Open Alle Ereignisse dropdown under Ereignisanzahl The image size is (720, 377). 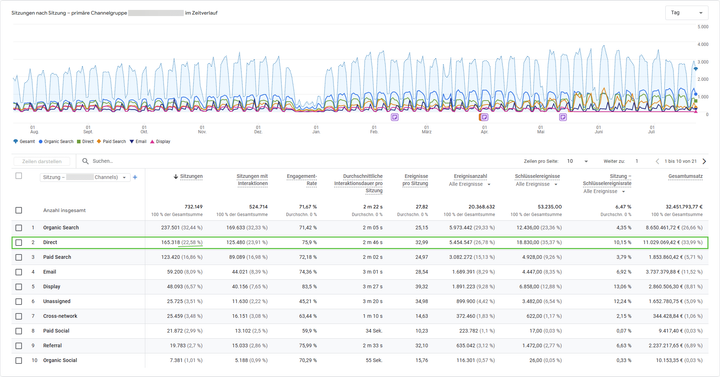pyautogui.click(x=469, y=184)
